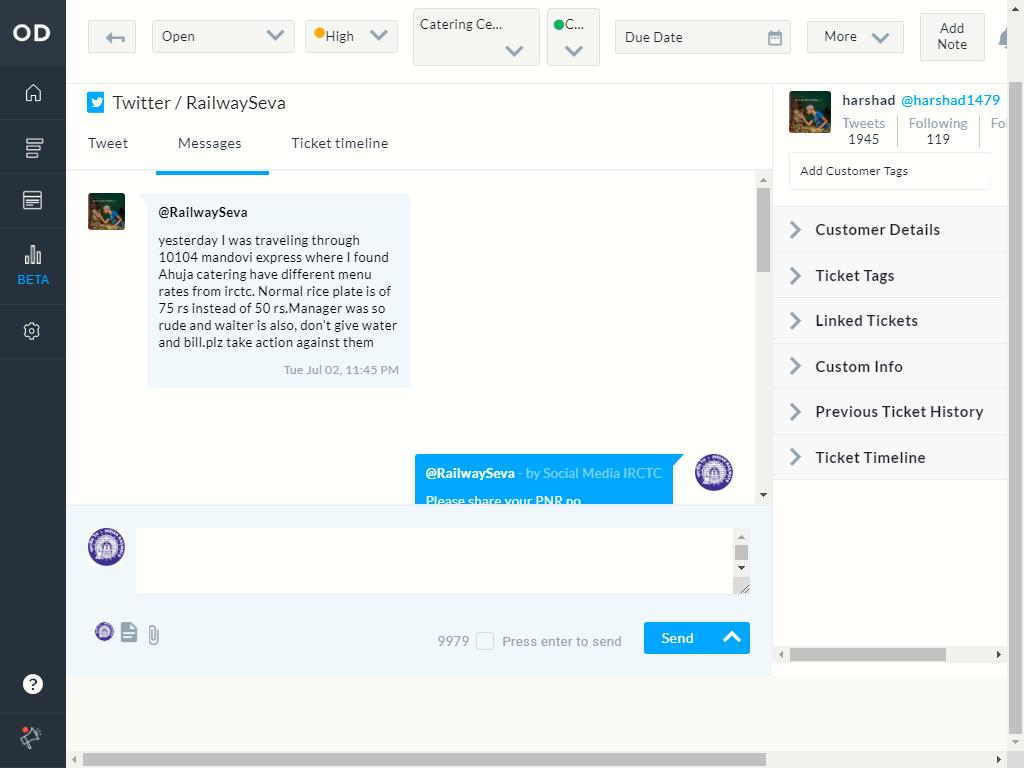The image size is (1024, 768).
Task: Click the Due Date field
Action: (x=703, y=37)
